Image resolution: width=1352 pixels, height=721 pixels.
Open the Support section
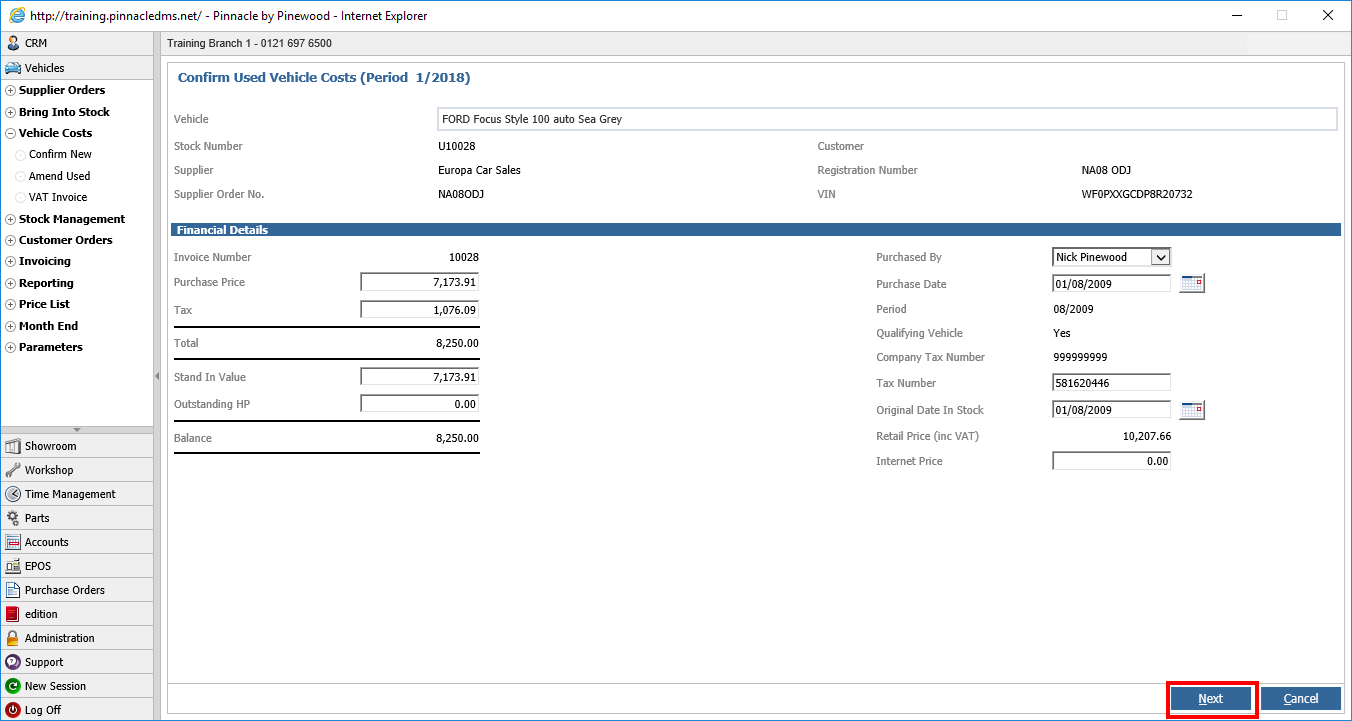coord(77,662)
